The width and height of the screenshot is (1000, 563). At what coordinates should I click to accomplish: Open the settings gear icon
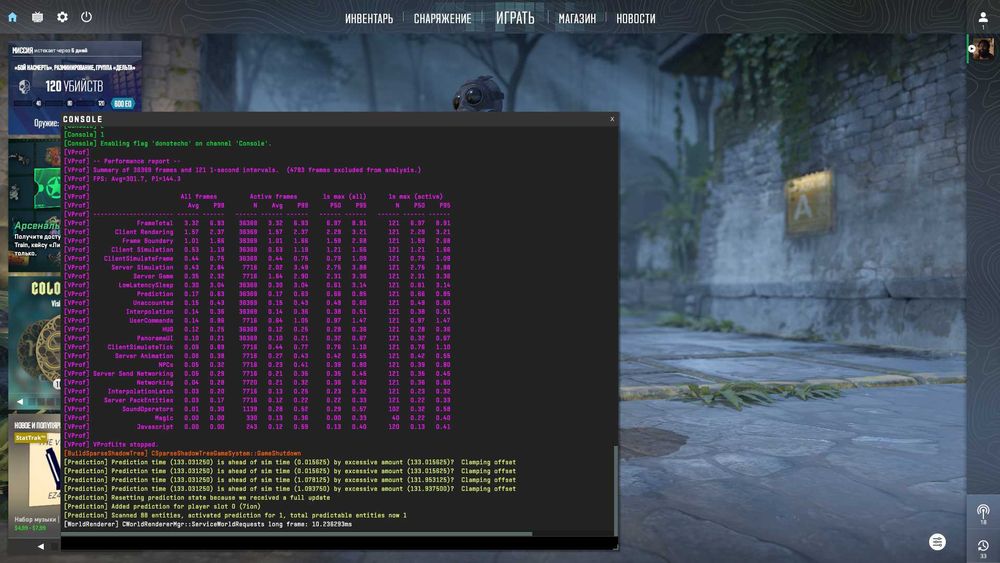tap(62, 17)
